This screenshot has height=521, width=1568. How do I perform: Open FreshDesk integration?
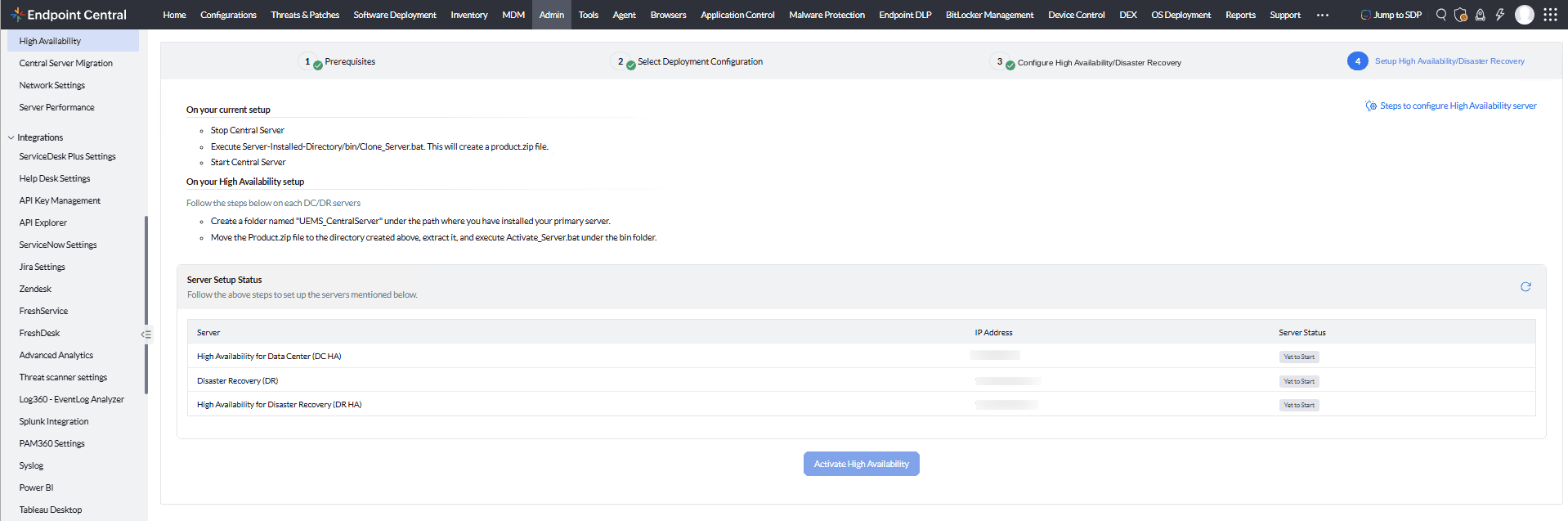coord(40,333)
